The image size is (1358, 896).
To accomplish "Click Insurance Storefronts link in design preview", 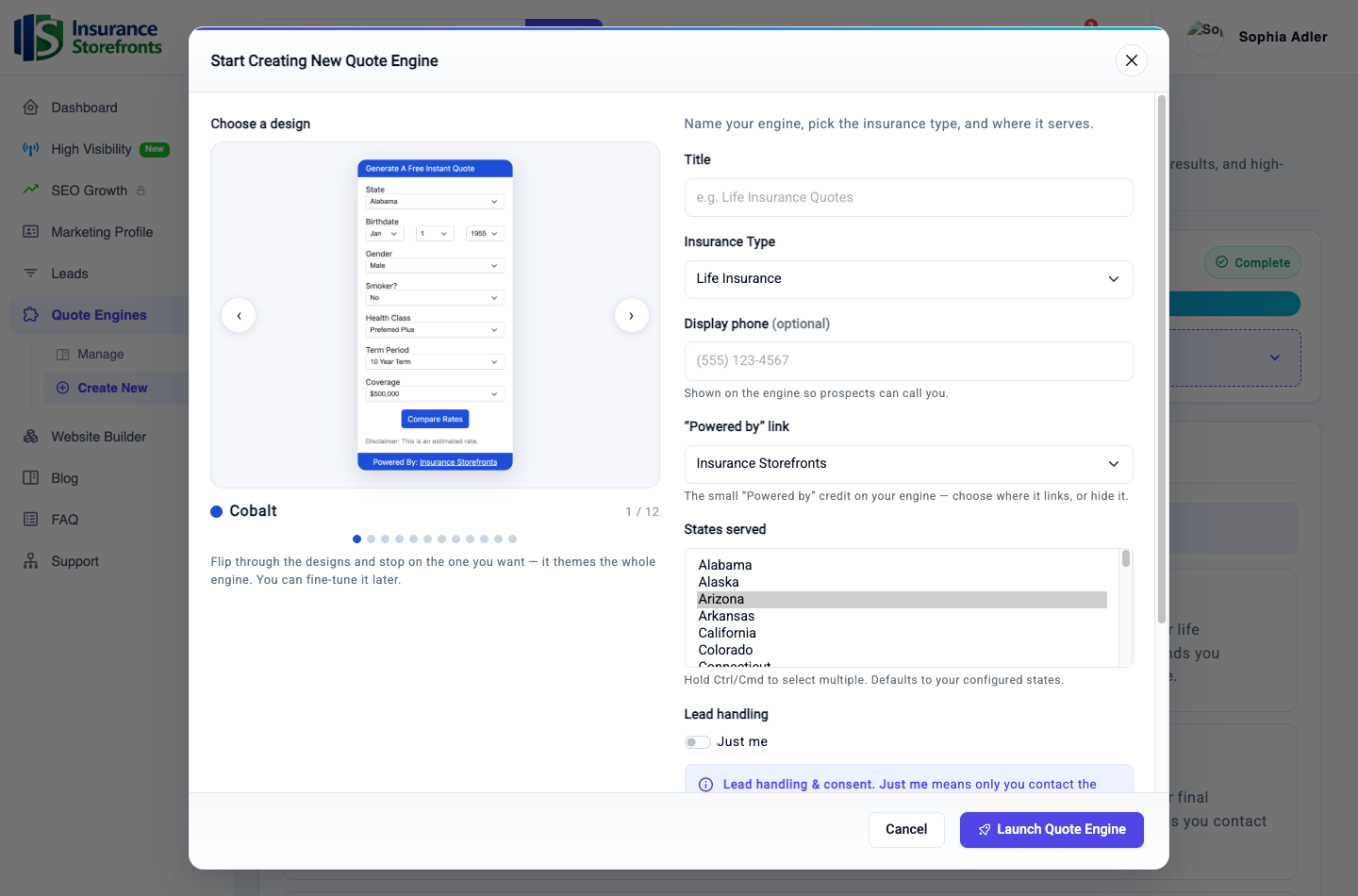I will pos(458,462).
